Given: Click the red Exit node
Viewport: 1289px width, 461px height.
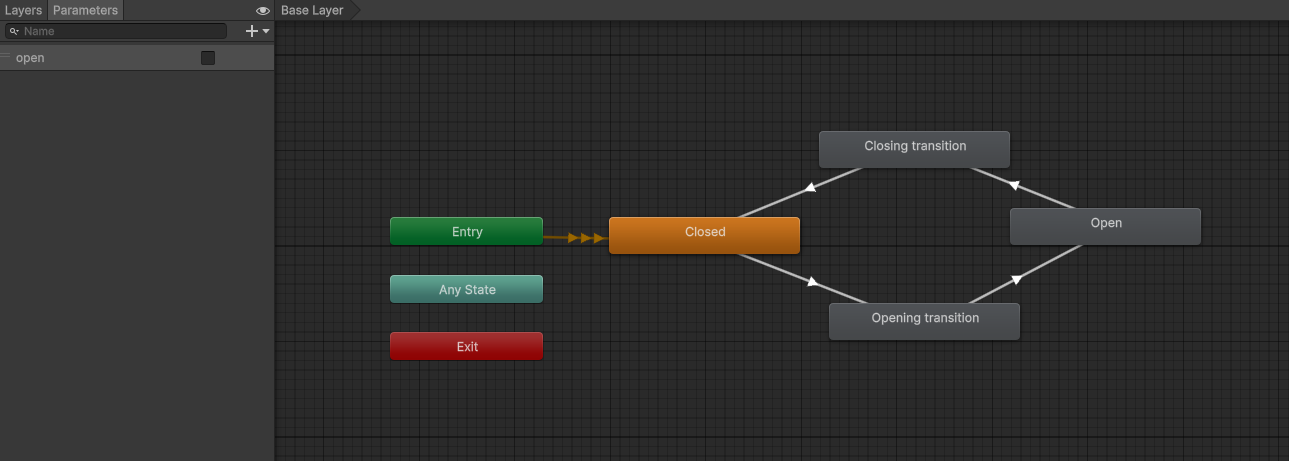Looking at the screenshot, I should coord(466,346).
